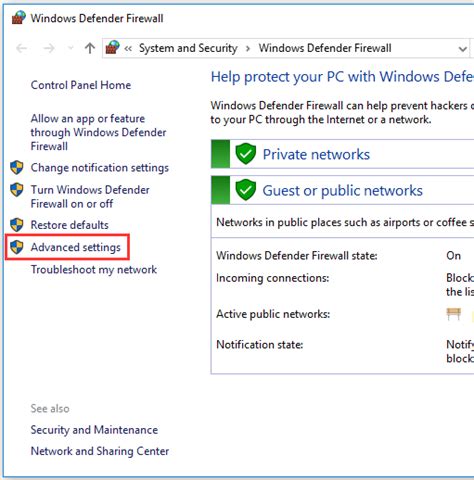Select the 'See also' heading text
The width and height of the screenshot is (474, 480).
tap(50, 409)
